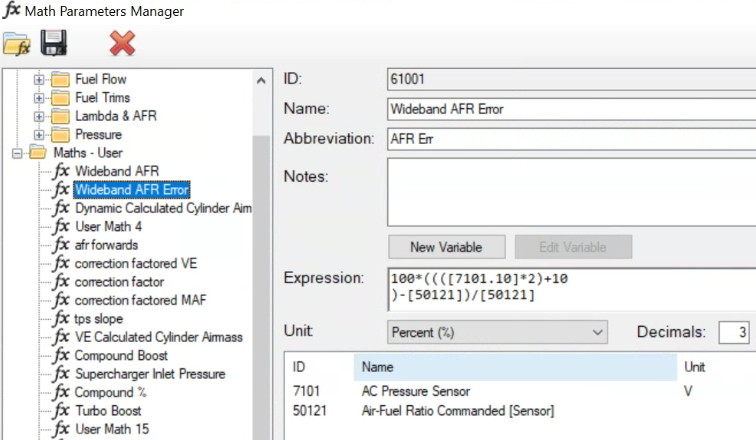This screenshot has height=440, width=756.
Task: Select Compound Boost math item
Action: click(121, 356)
